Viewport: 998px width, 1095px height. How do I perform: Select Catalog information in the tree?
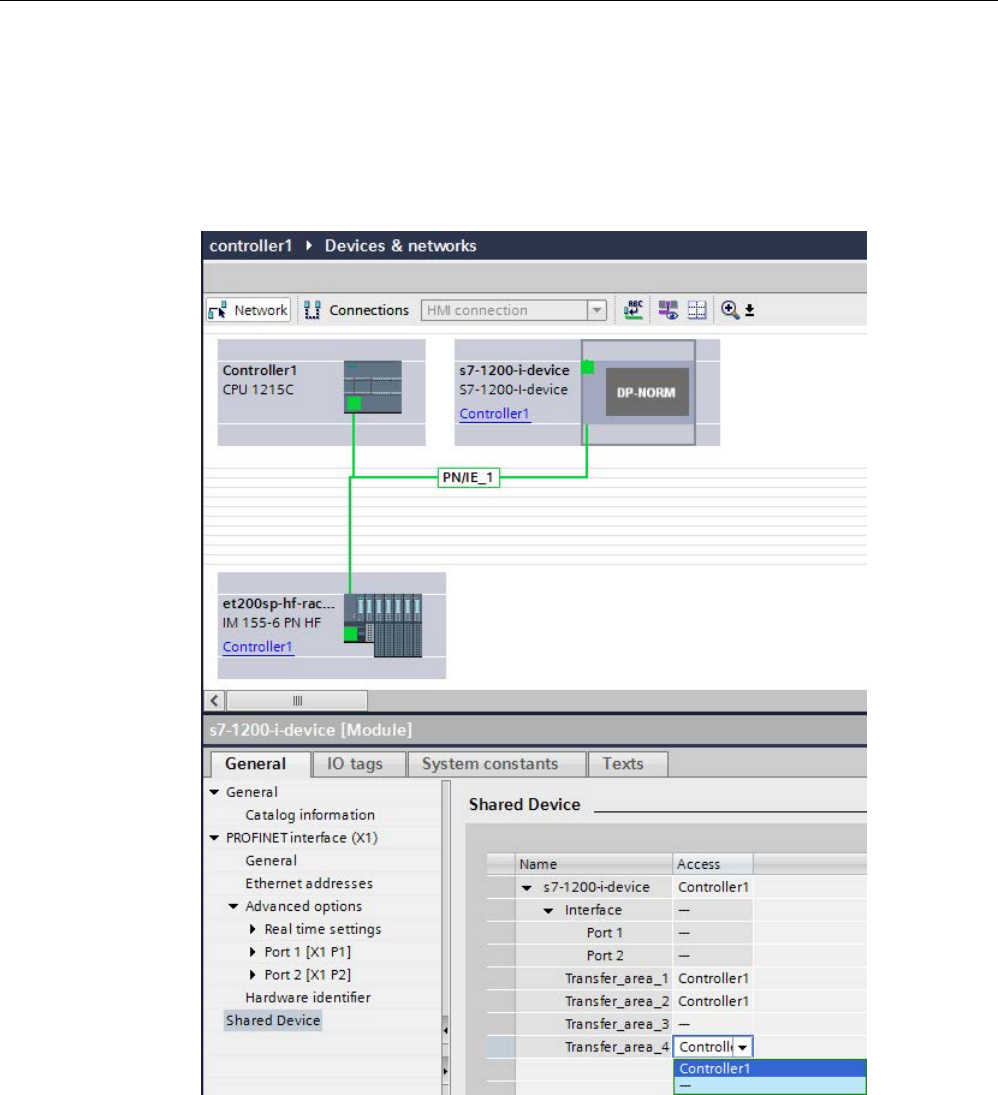310,815
